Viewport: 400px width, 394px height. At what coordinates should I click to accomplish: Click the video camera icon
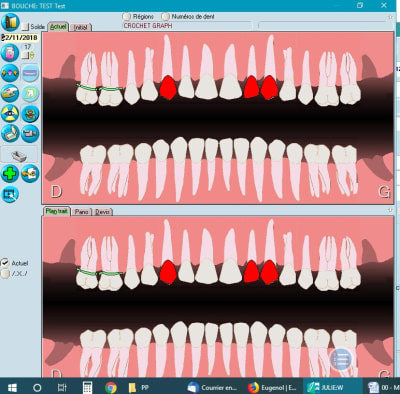pyautogui.click(x=30, y=134)
